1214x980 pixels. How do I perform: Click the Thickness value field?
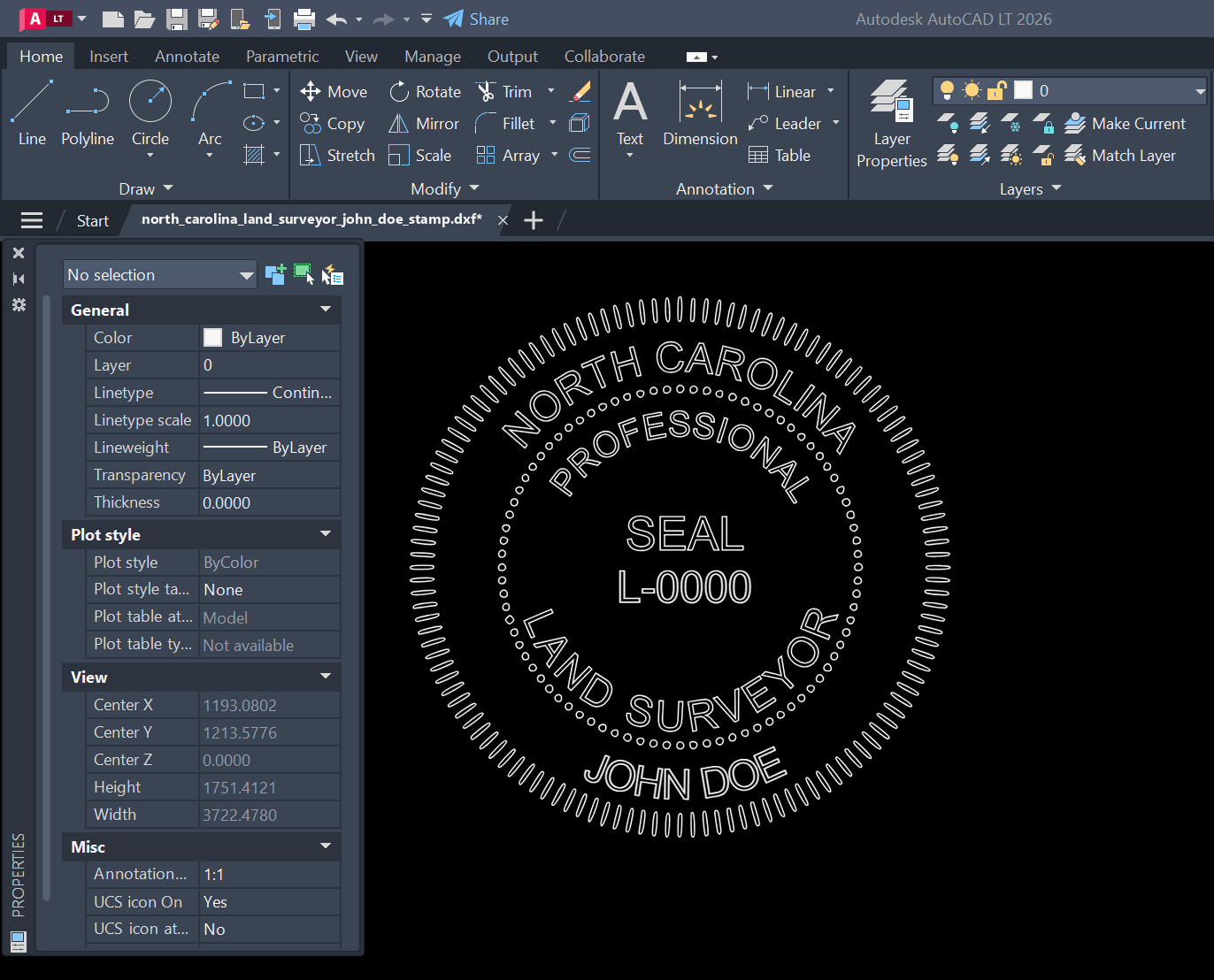pos(270,502)
